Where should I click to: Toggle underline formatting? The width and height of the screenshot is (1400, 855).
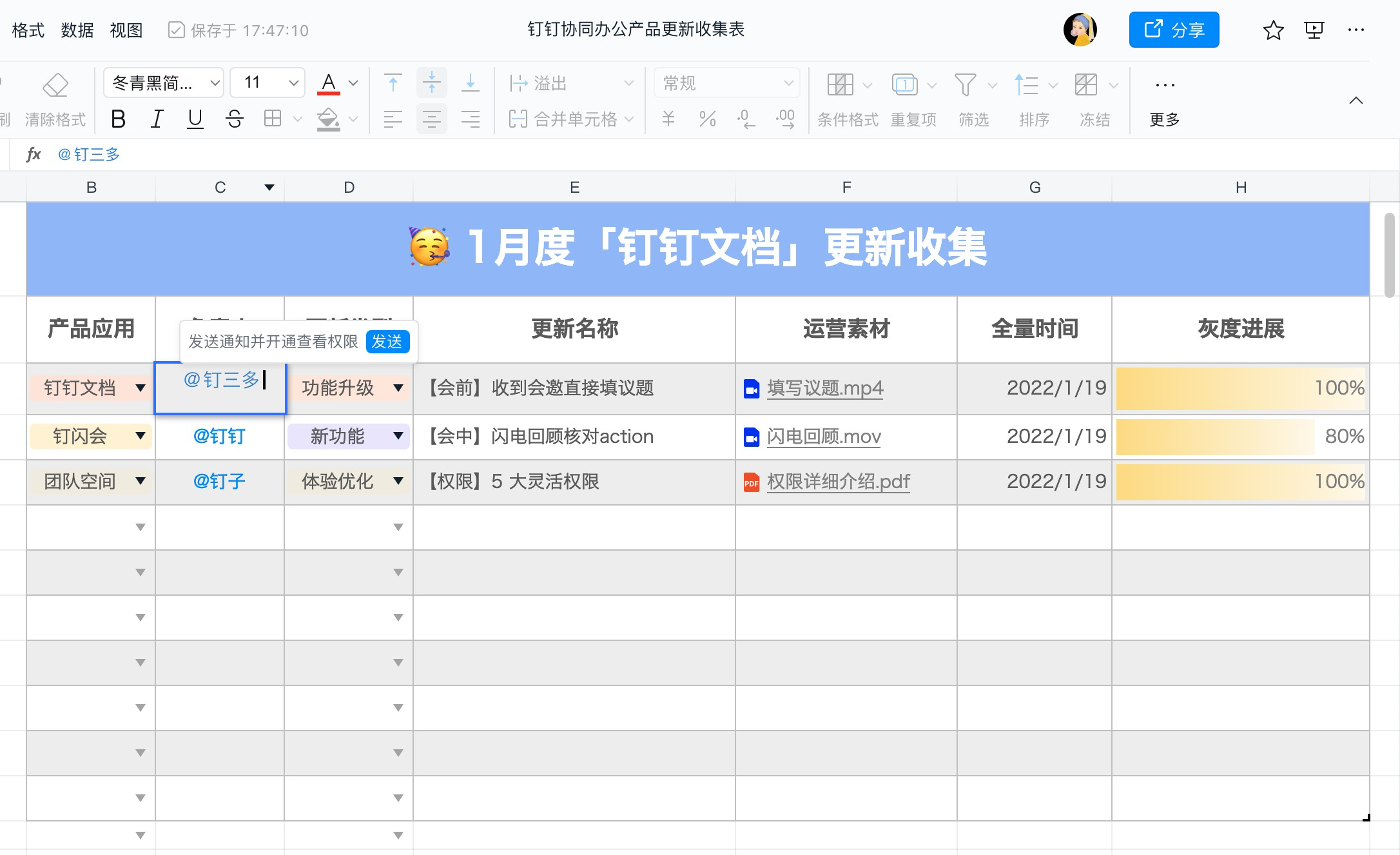(195, 119)
